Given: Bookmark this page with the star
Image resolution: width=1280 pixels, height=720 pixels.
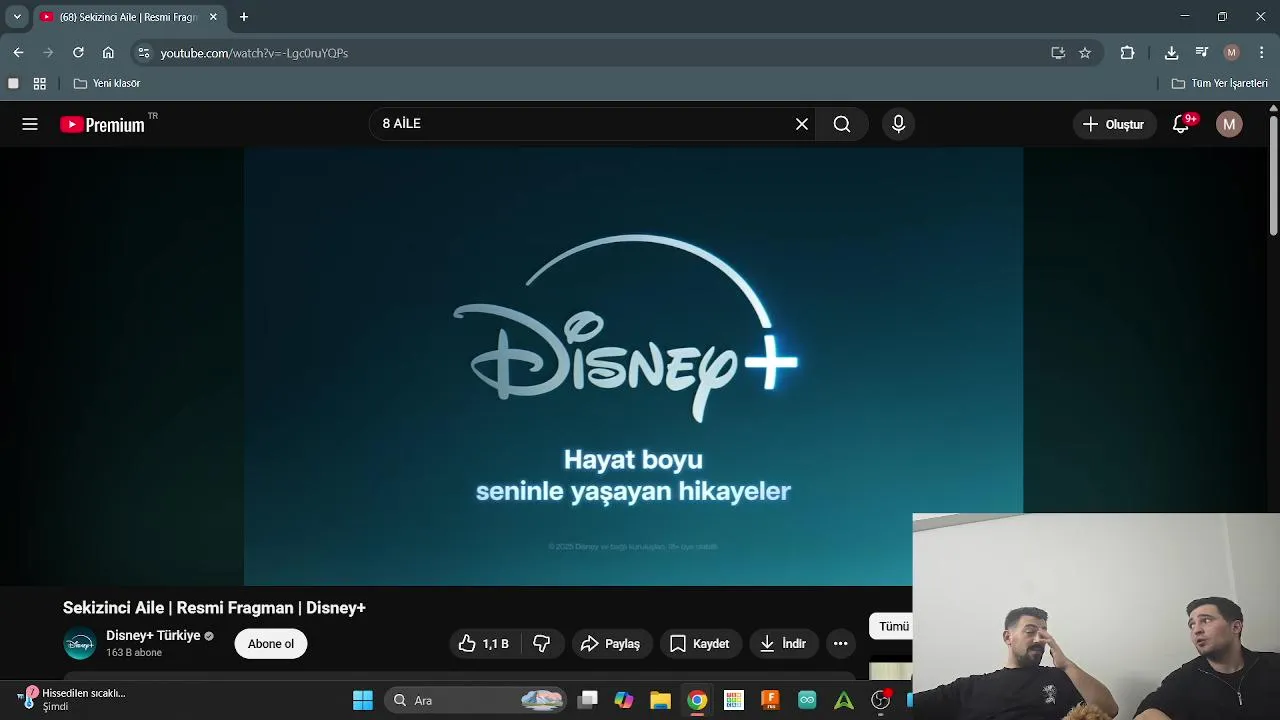Looking at the screenshot, I should coord(1085,53).
